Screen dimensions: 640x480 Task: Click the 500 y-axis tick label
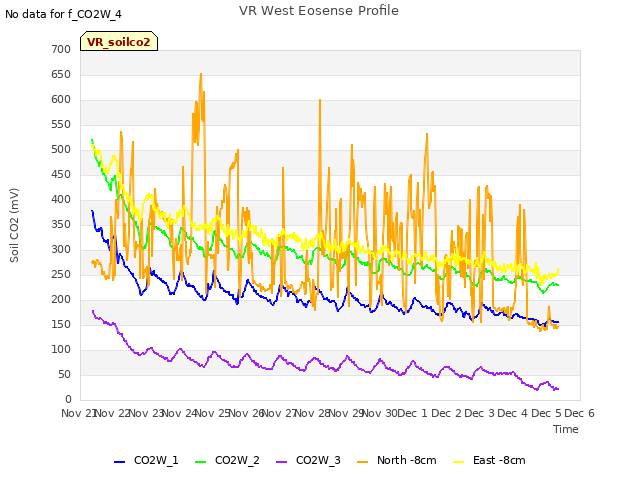[61, 149]
